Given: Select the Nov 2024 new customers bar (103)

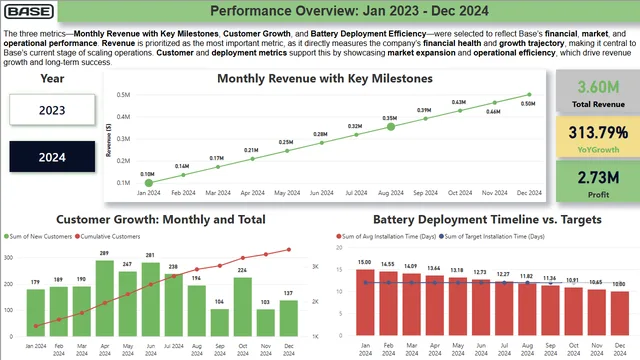Looking at the screenshot, I should (266, 323).
